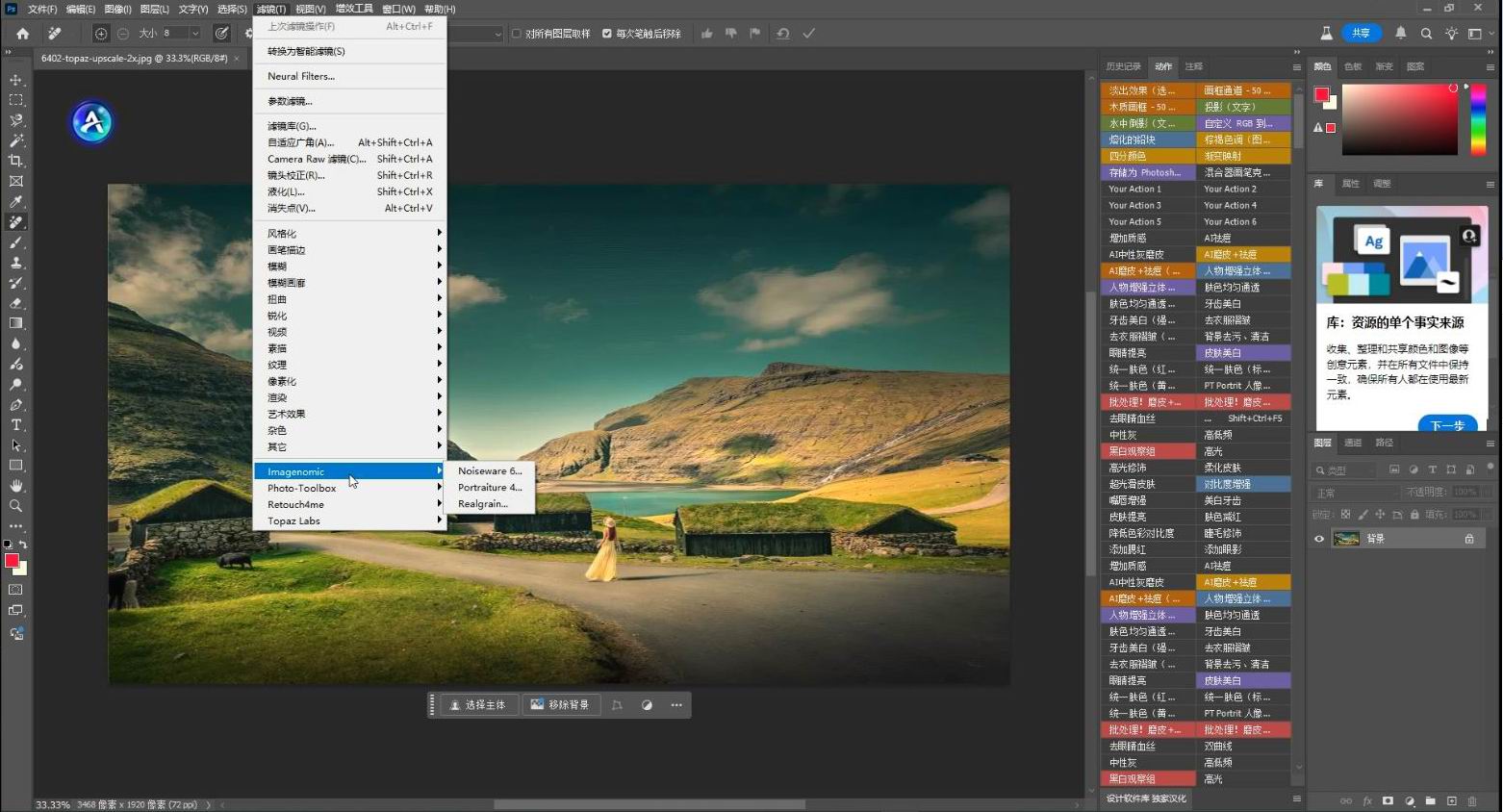Screen dimensions: 1503x812
Task: Click the Add to selection plus icon
Action: (x=101, y=34)
